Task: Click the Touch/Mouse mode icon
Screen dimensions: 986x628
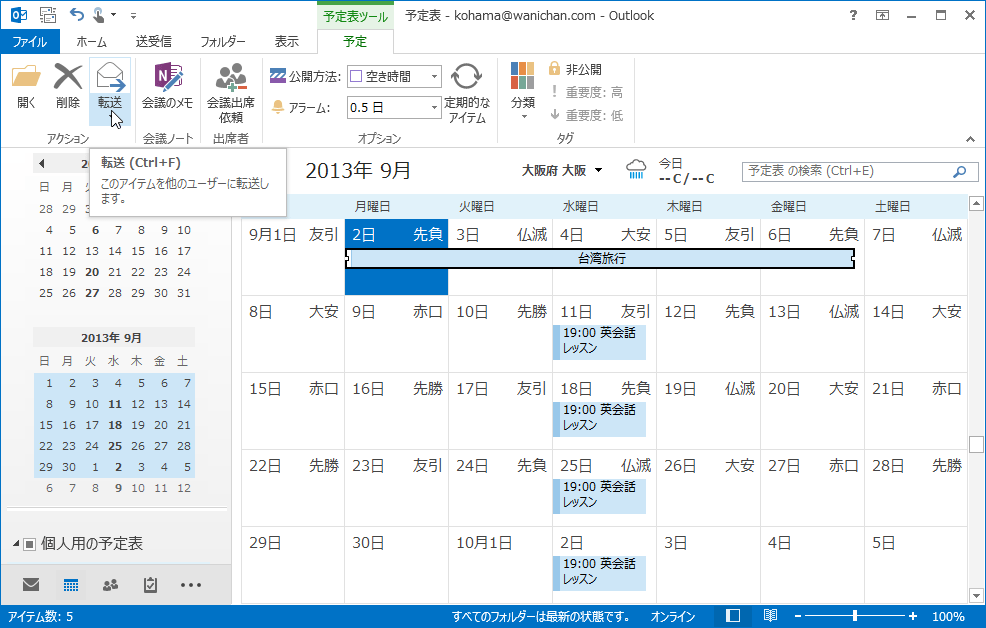Action: (99, 14)
